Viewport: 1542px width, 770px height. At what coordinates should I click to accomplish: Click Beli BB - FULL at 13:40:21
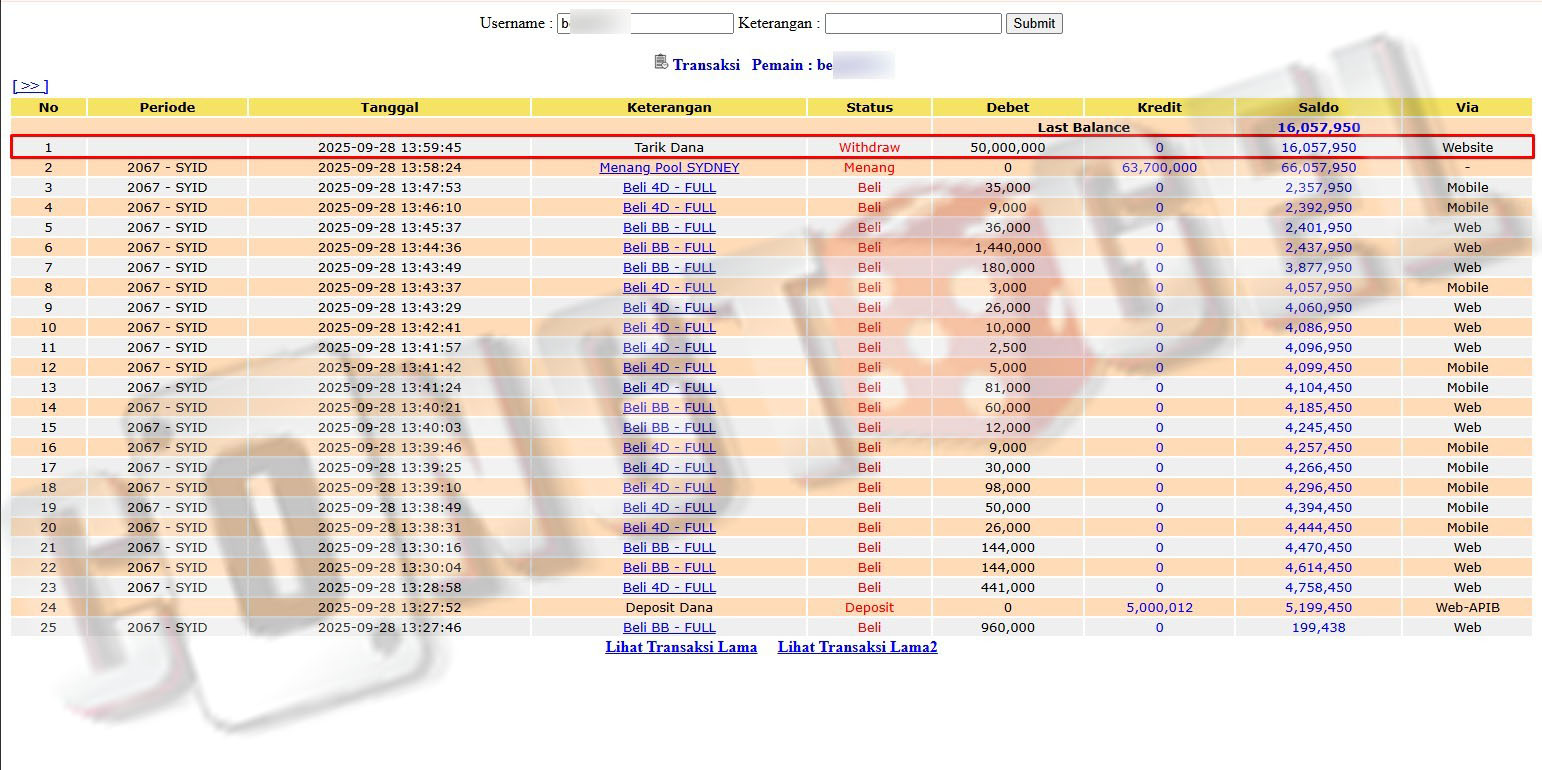pos(669,408)
